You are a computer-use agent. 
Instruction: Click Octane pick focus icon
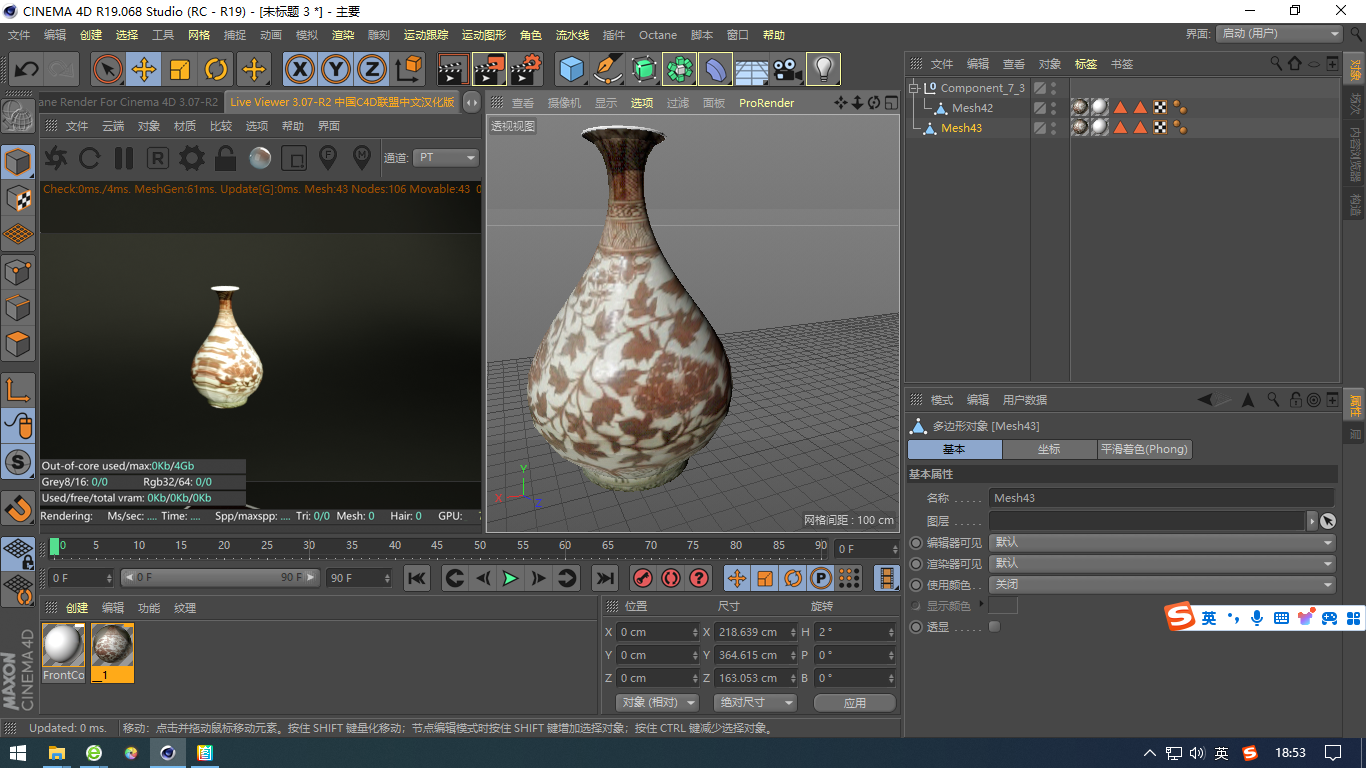(327, 158)
